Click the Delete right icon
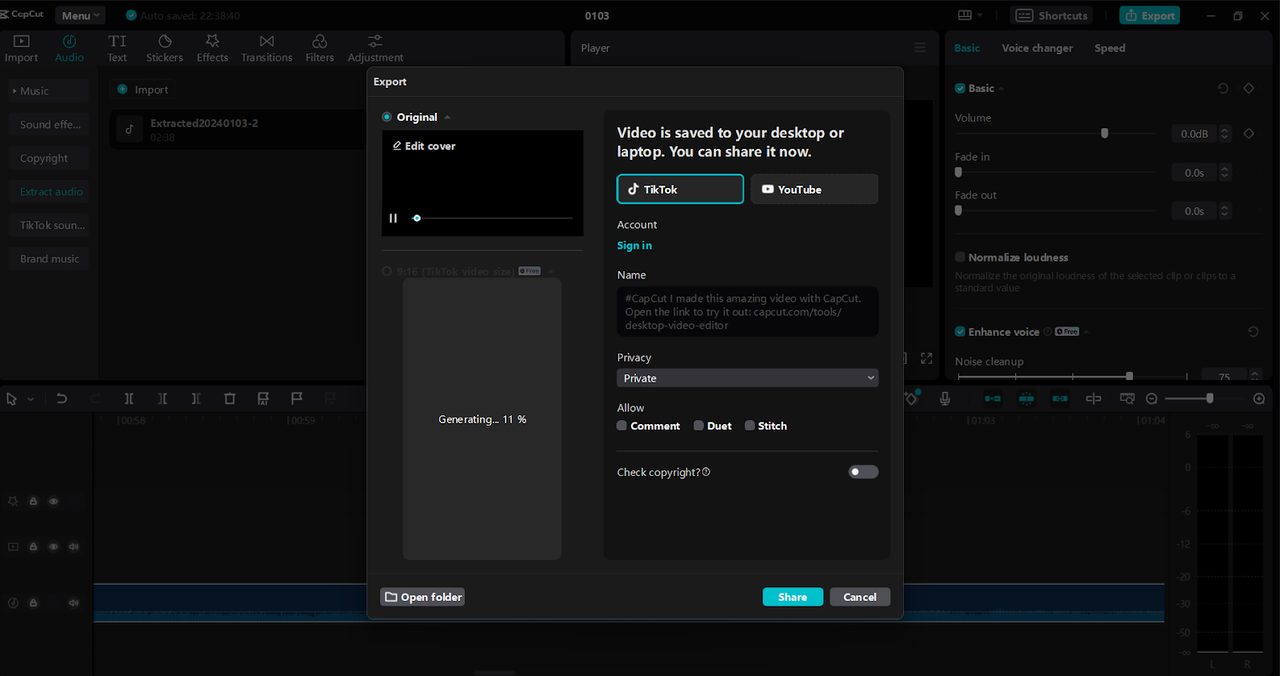 click(196, 398)
